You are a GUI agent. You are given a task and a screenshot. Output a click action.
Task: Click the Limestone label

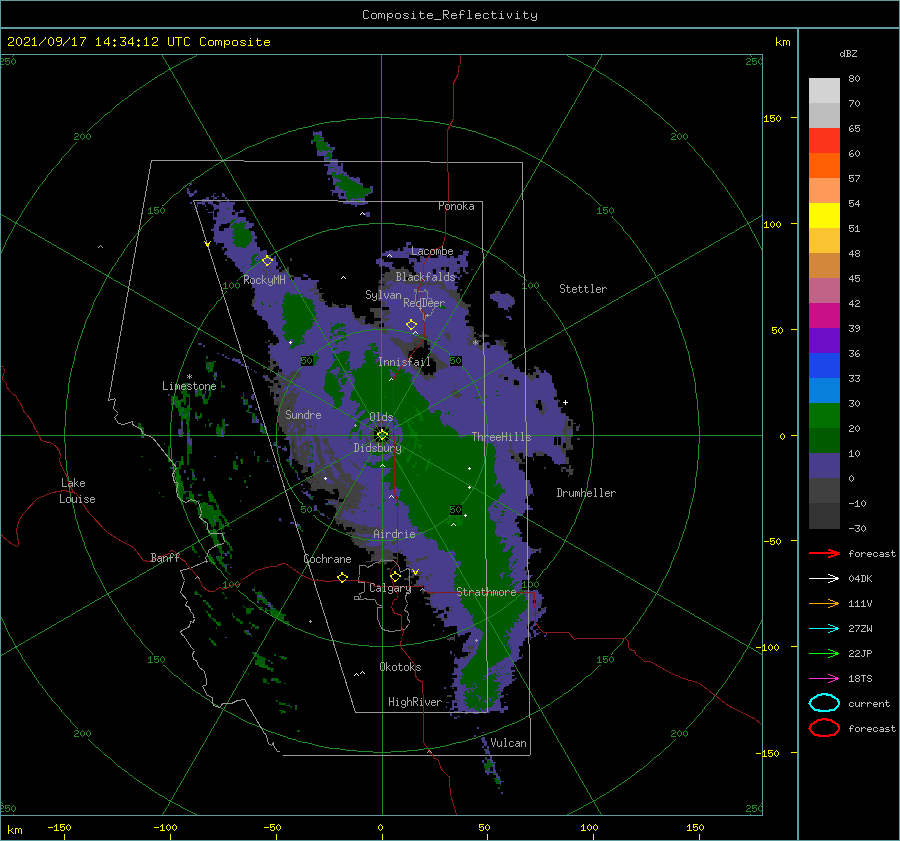point(189,386)
